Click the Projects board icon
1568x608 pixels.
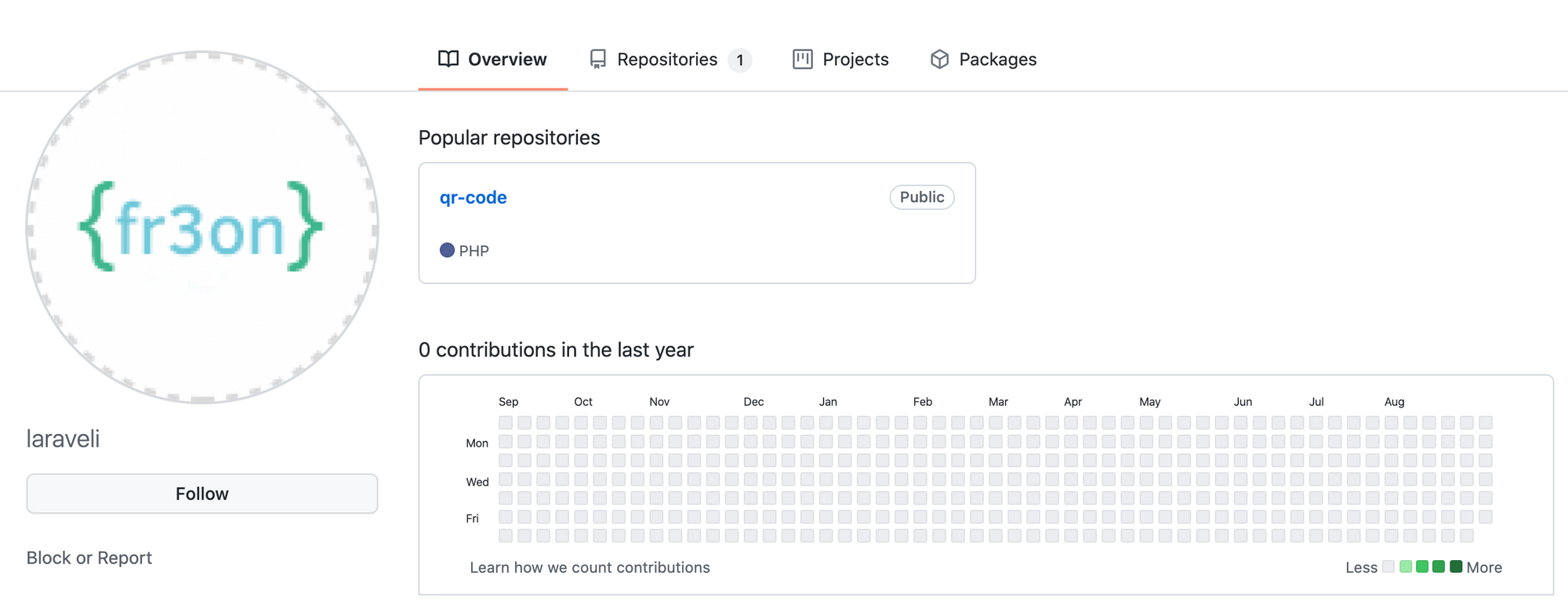(x=802, y=60)
